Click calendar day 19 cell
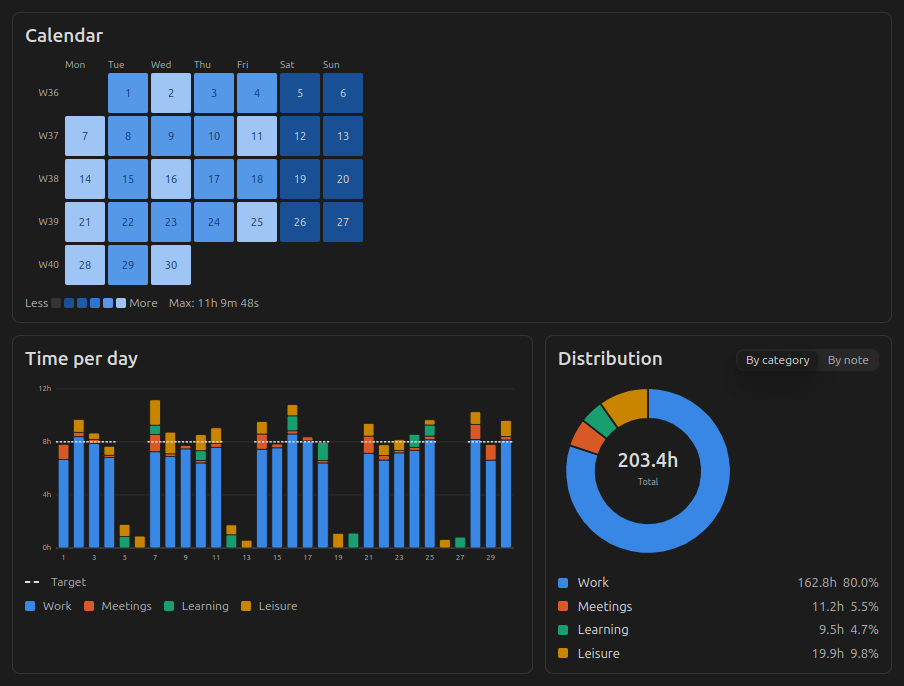This screenshot has height=686, width=904. pyautogui.click(x=300, y=179)
